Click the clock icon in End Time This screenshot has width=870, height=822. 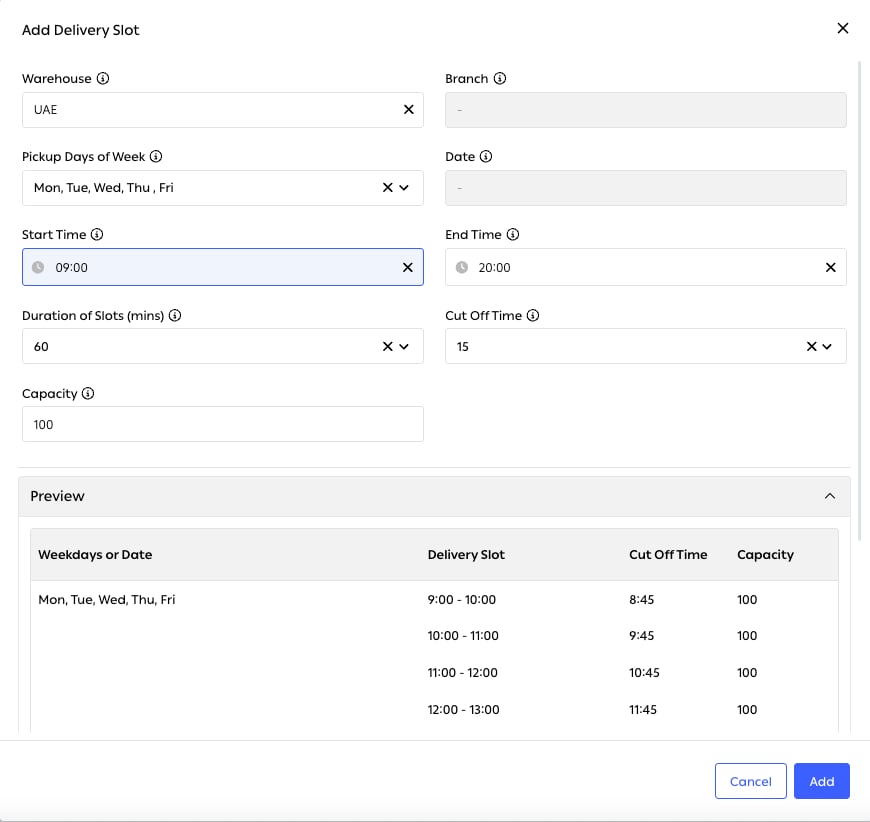(462, 268)
